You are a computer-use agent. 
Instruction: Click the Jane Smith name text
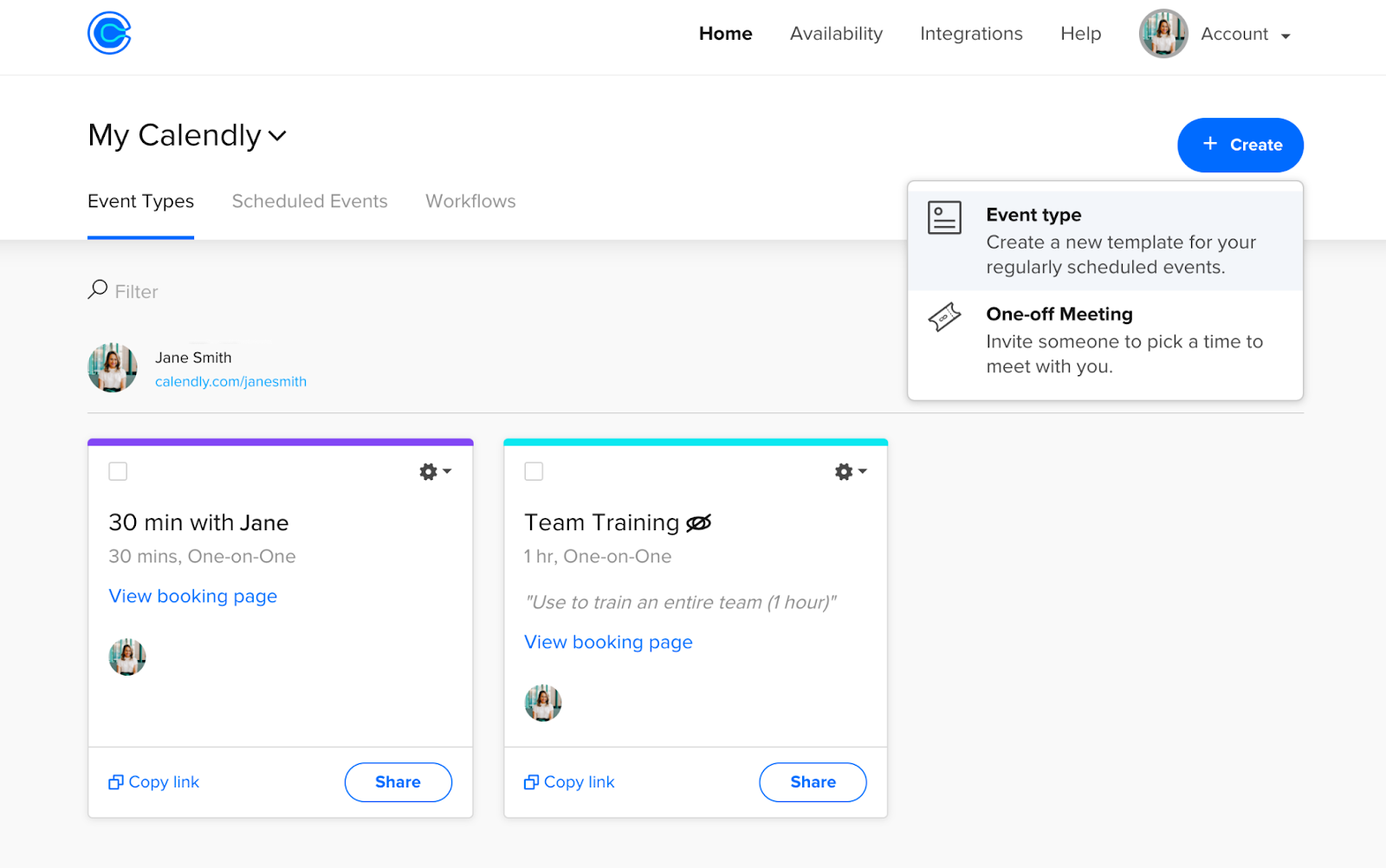point(193,358)
